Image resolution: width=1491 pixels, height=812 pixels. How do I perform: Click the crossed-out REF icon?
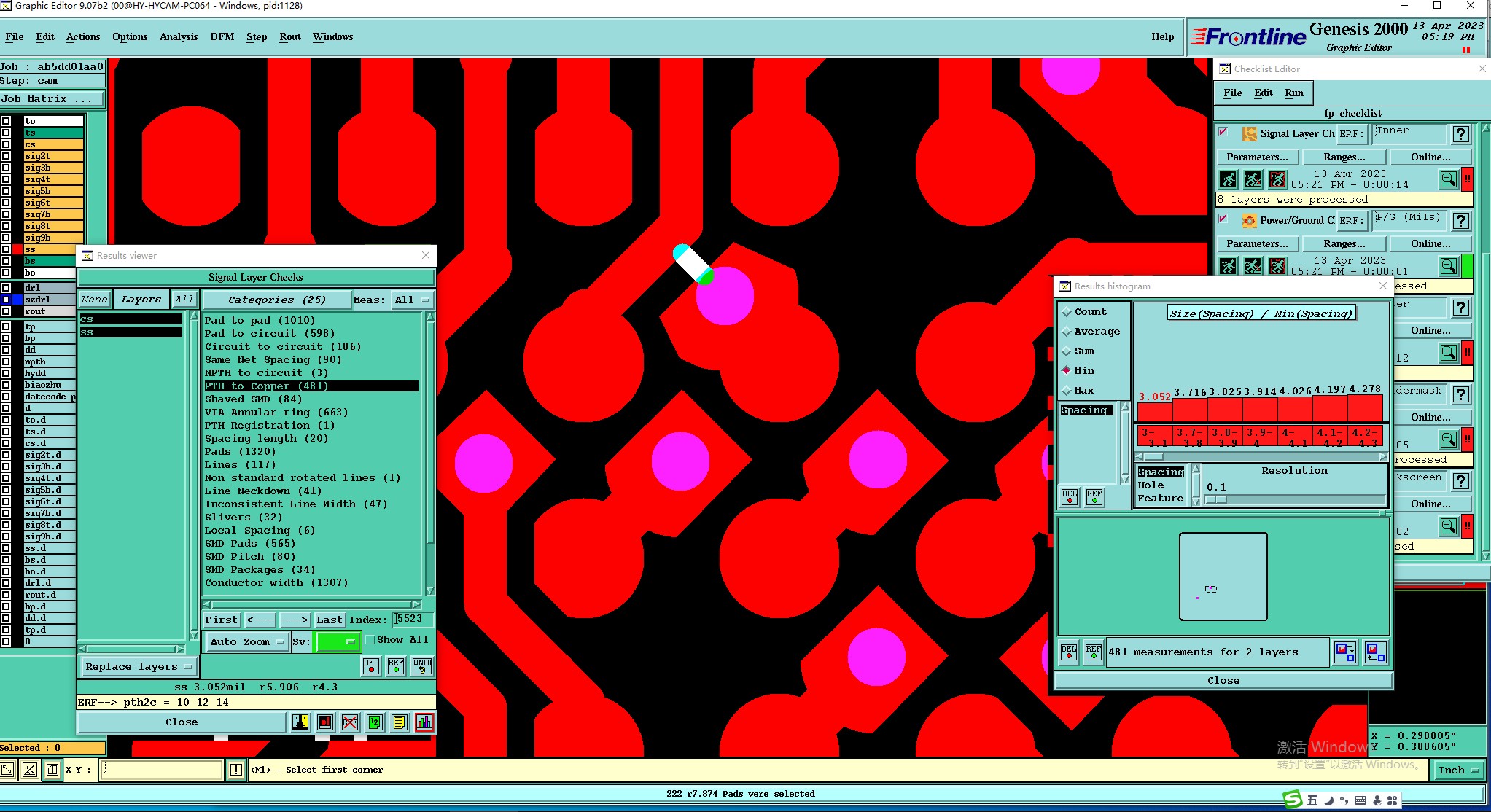(x=350, y=722)
